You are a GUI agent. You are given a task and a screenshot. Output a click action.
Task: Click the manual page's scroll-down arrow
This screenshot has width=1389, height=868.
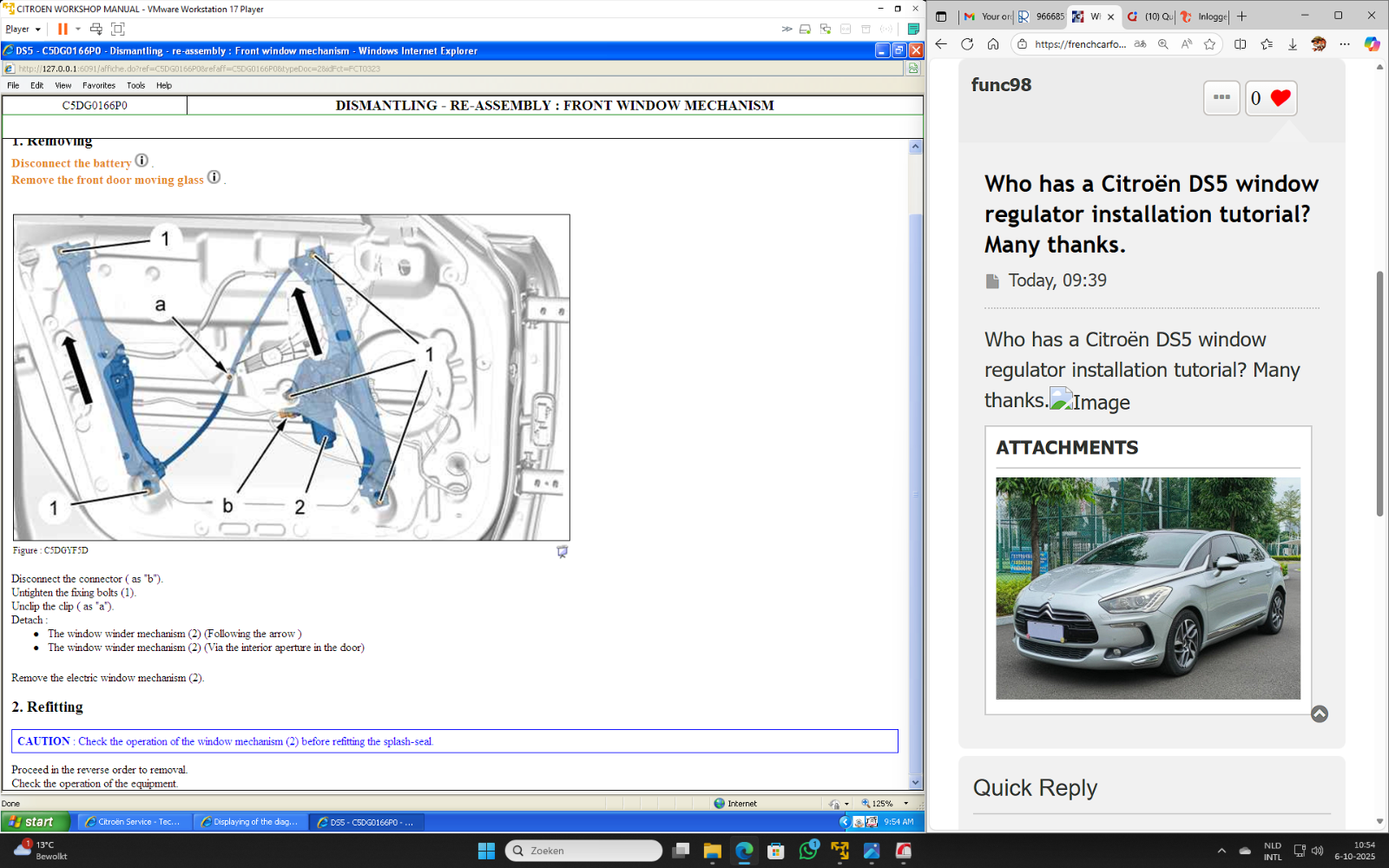click(x=915, y=782)
